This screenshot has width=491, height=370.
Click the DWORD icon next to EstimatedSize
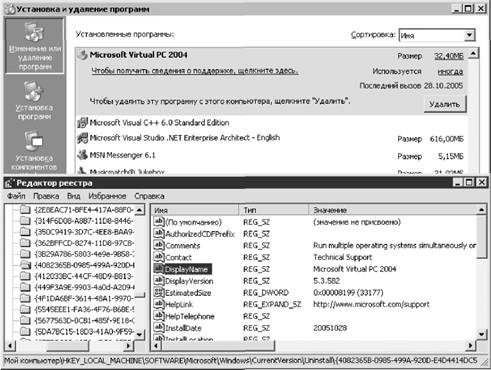159,293
